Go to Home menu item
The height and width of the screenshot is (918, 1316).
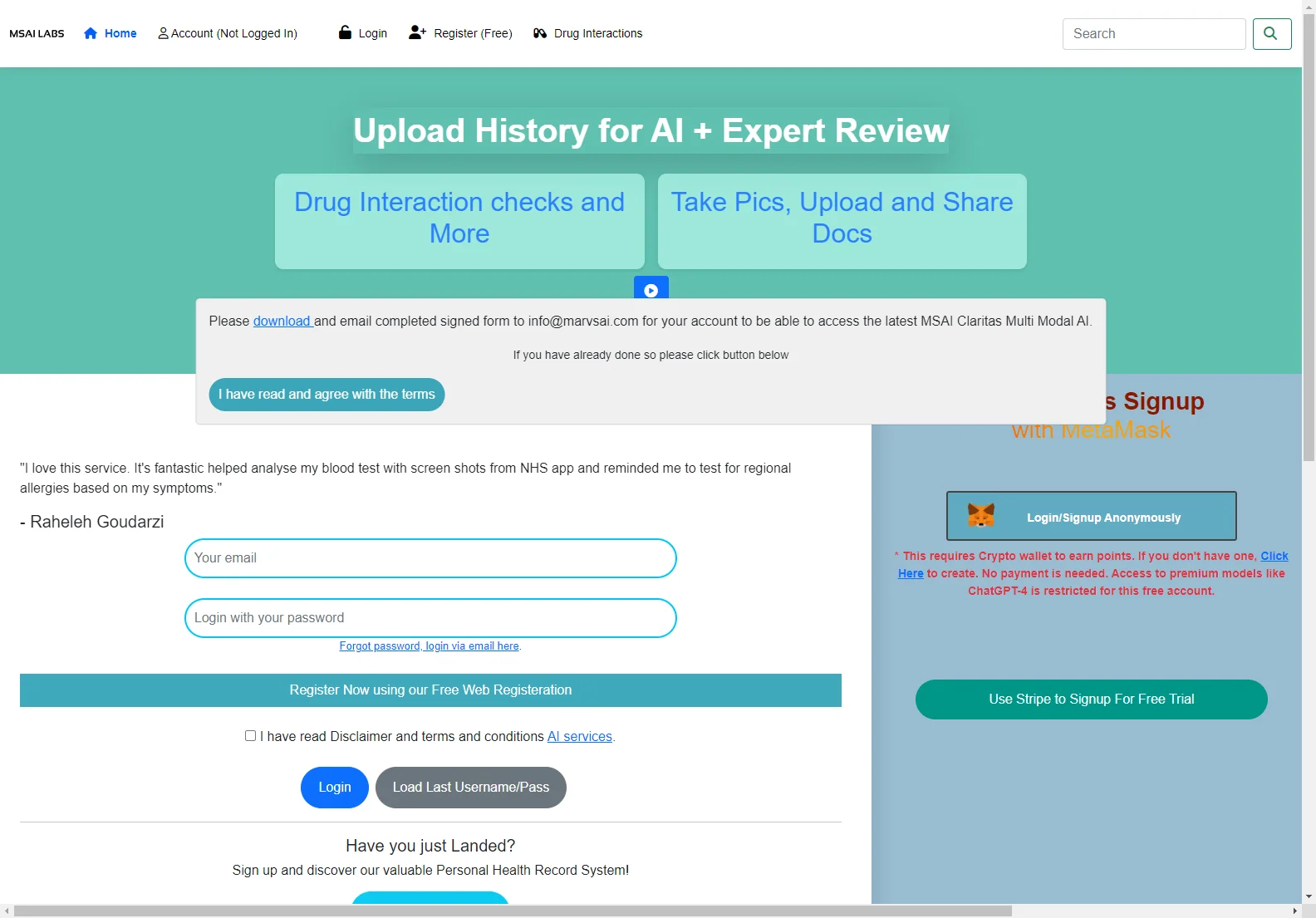click(110, 33)
